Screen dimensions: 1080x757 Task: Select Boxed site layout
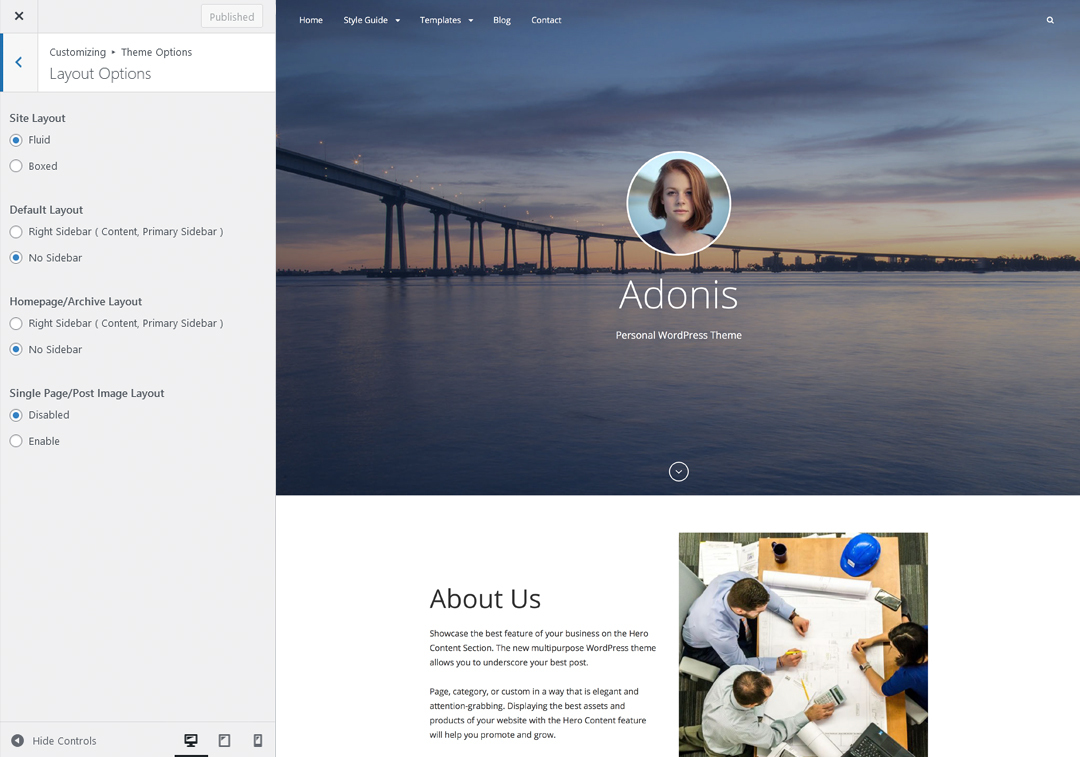[x=16, y=166]
